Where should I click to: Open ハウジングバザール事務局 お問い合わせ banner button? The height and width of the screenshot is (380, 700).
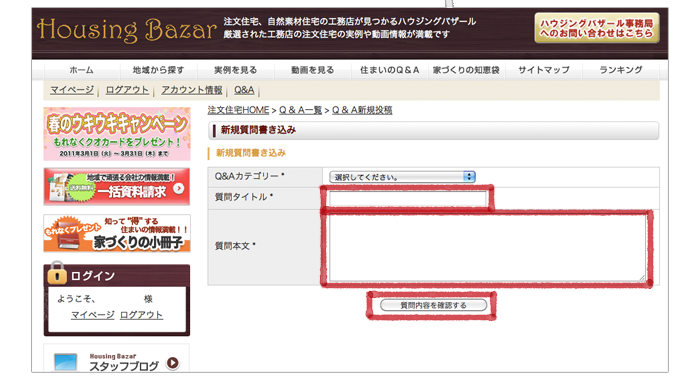tap(596, 28)
